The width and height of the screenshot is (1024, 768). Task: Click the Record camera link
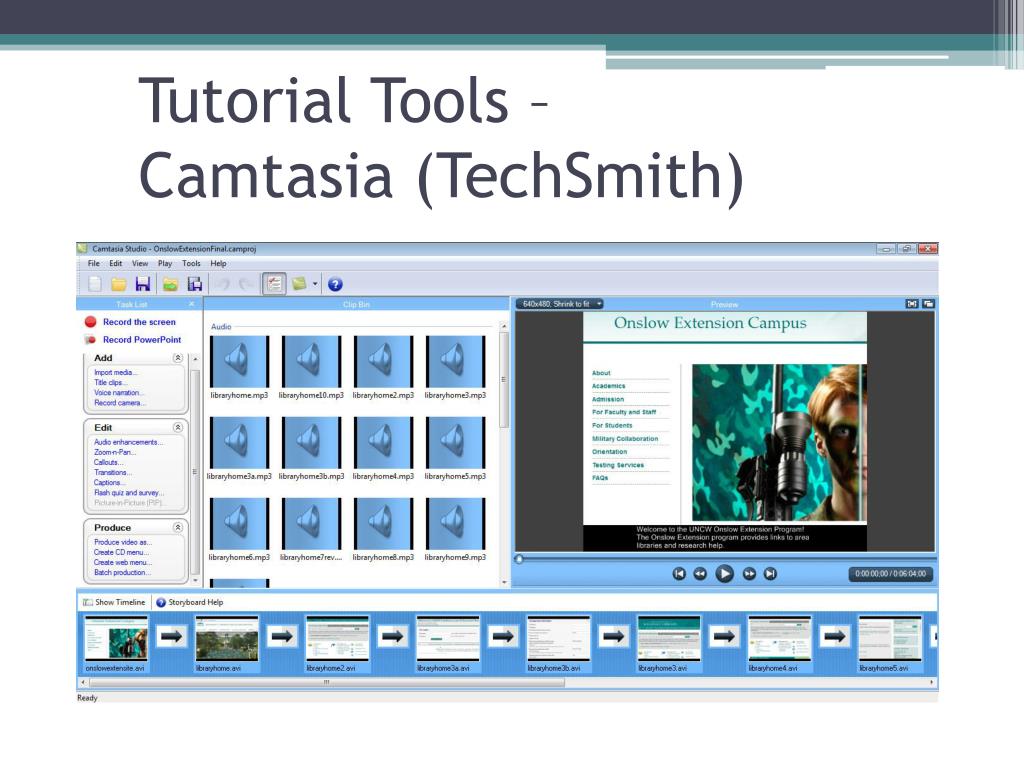click(x=120, y=403)
